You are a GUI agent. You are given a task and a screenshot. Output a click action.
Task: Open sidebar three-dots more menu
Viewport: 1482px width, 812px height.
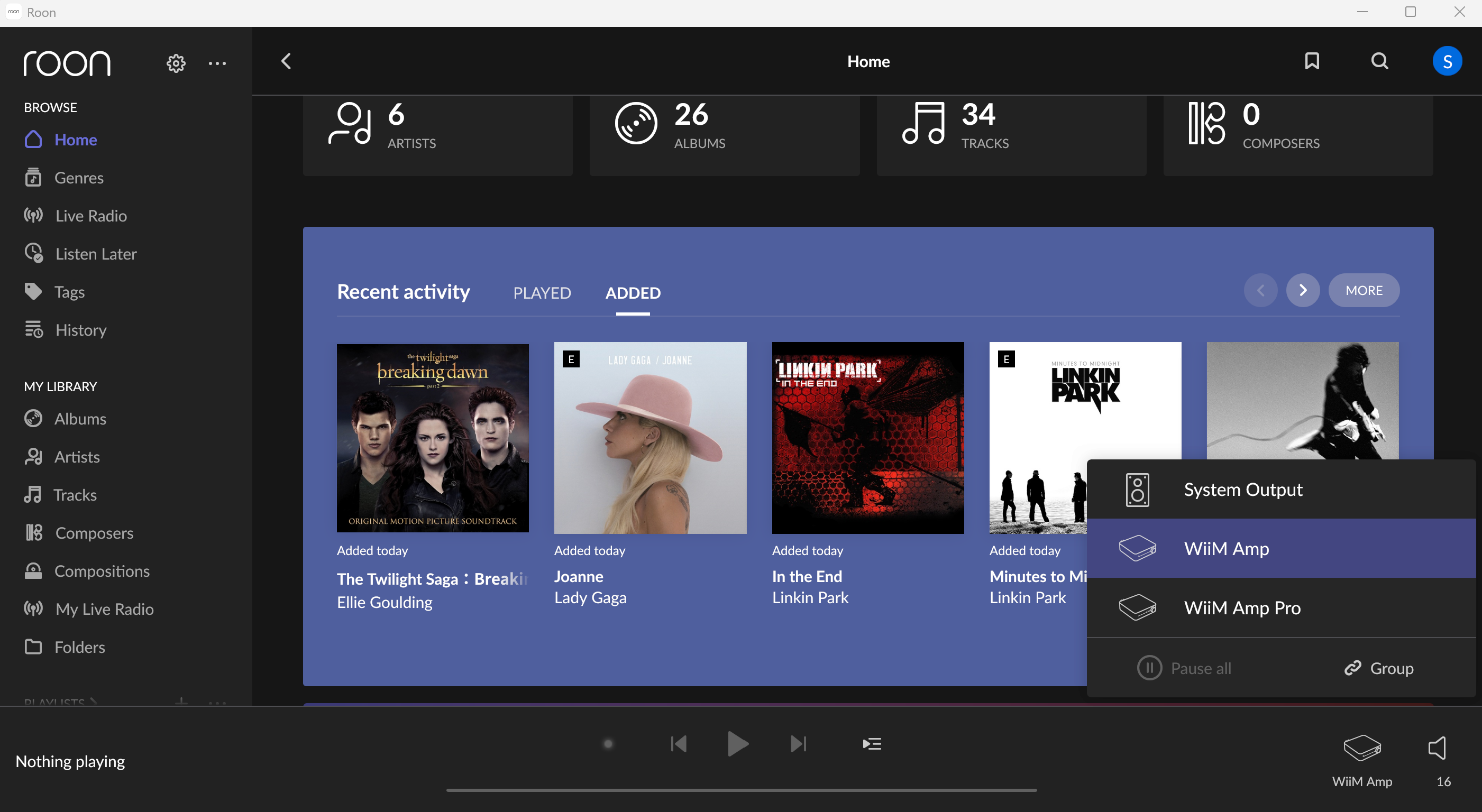pos(217,63)
